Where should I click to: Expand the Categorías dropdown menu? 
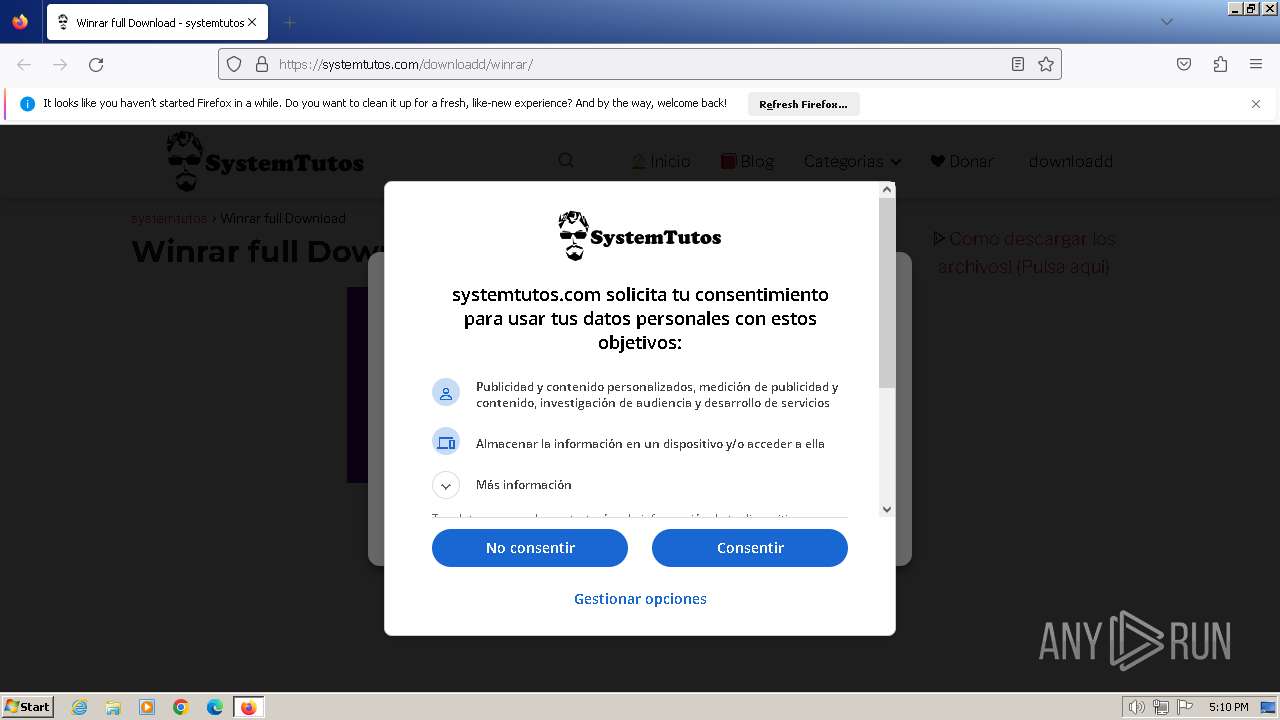coord(852,161)
